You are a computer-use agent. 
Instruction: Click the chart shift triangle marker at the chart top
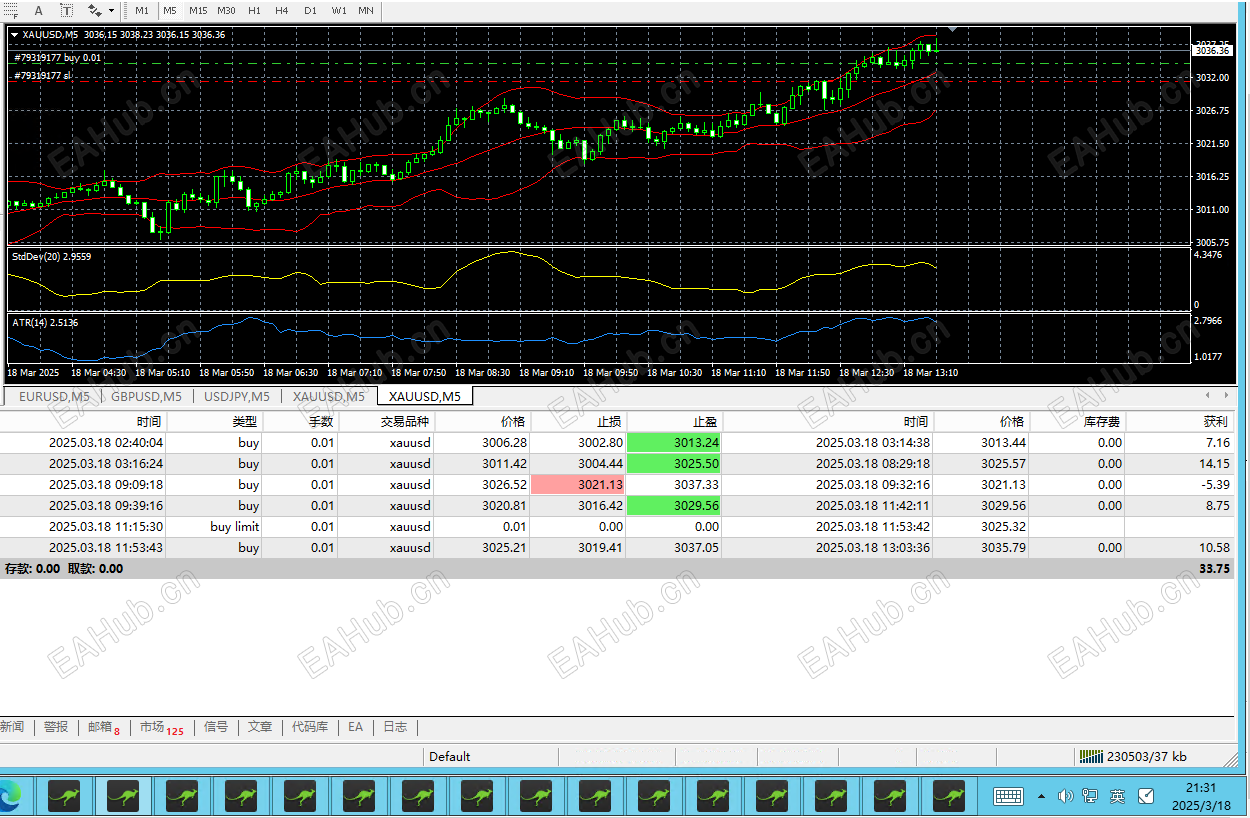tap(952, 30)
